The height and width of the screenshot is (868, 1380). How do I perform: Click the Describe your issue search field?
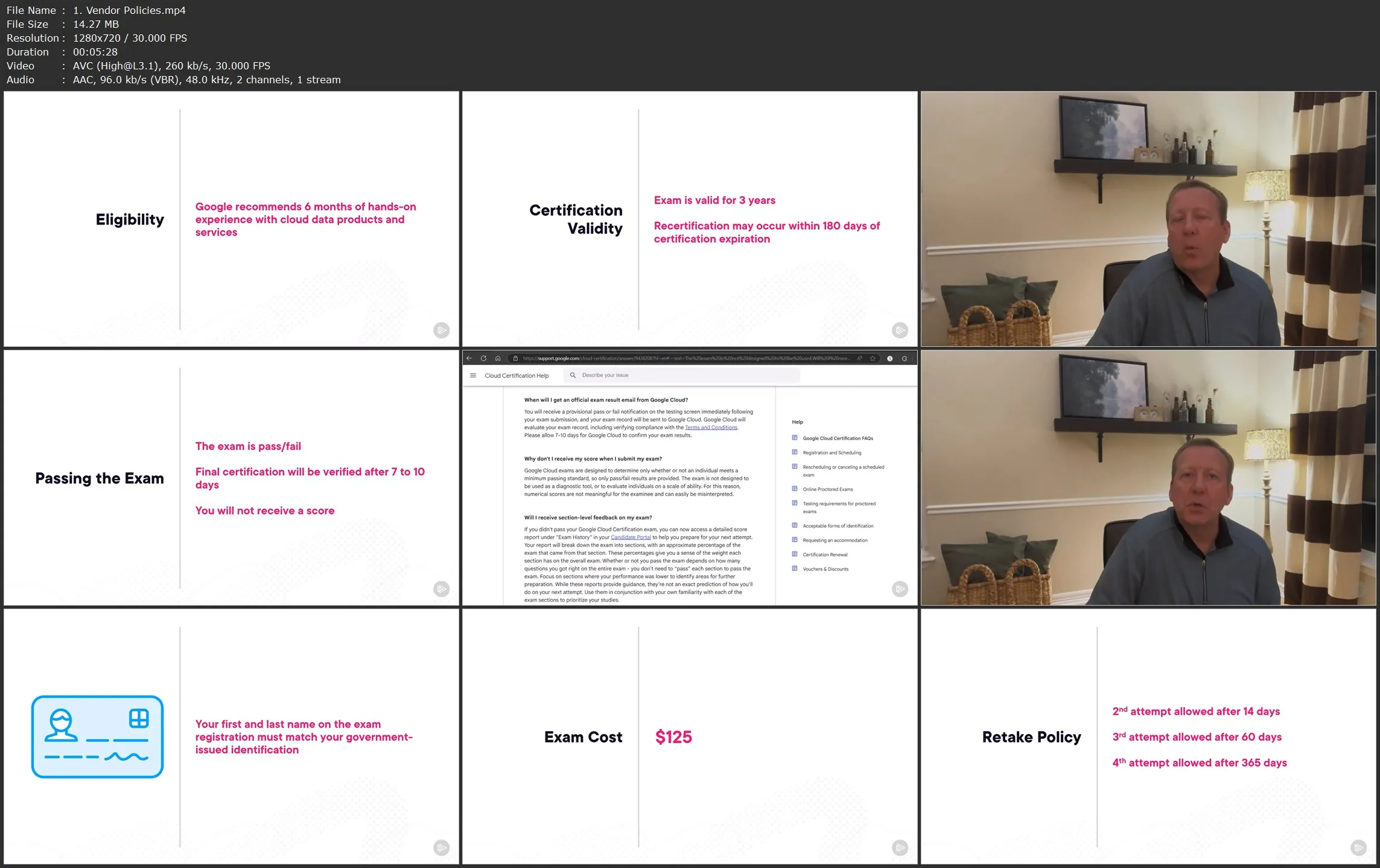[x=682, y=375]
